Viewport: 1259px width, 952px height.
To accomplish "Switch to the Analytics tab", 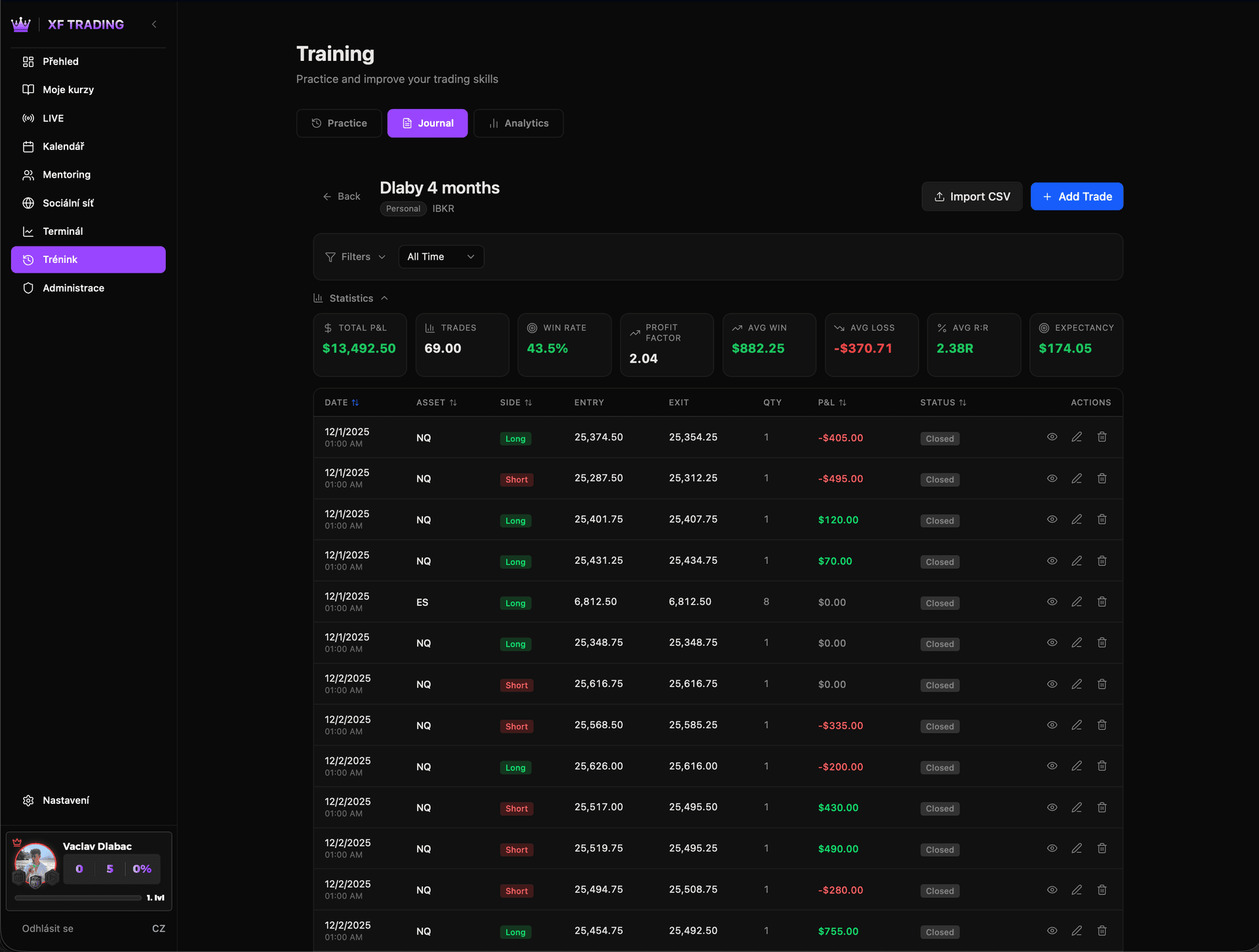I will coord(518,123).
